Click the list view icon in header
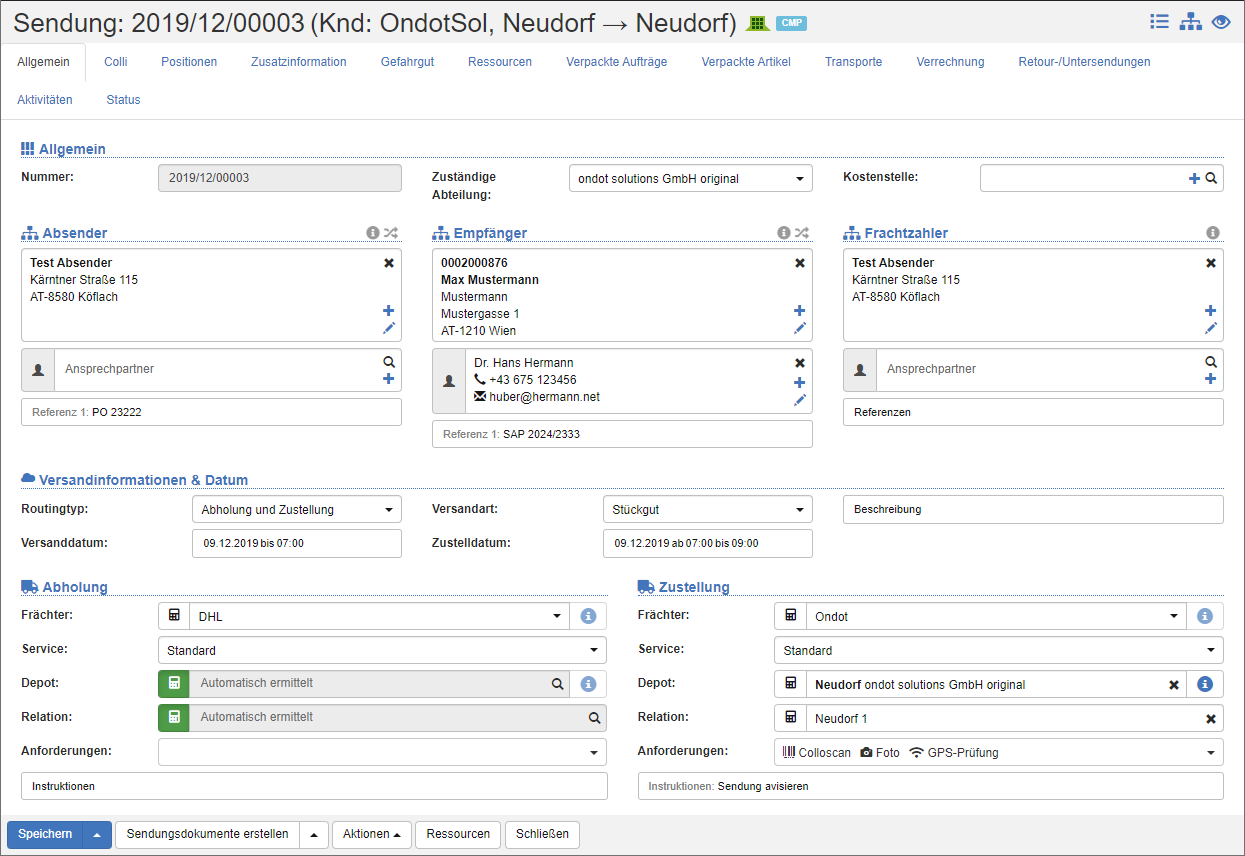This screenshot has height=856, width=1245. pos(1160,21)
